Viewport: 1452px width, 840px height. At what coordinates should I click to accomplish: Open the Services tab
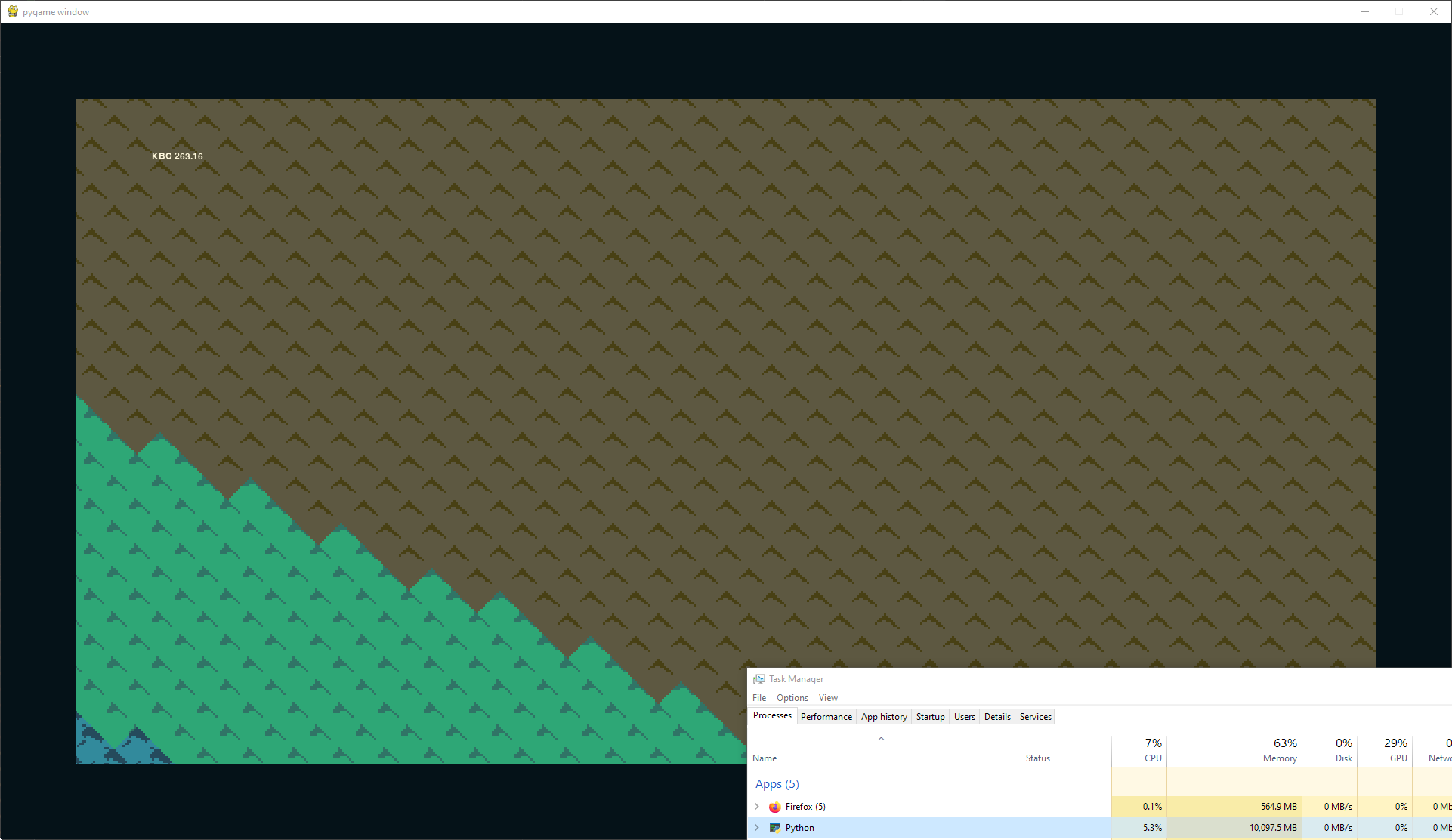[x=1035, y=717]
